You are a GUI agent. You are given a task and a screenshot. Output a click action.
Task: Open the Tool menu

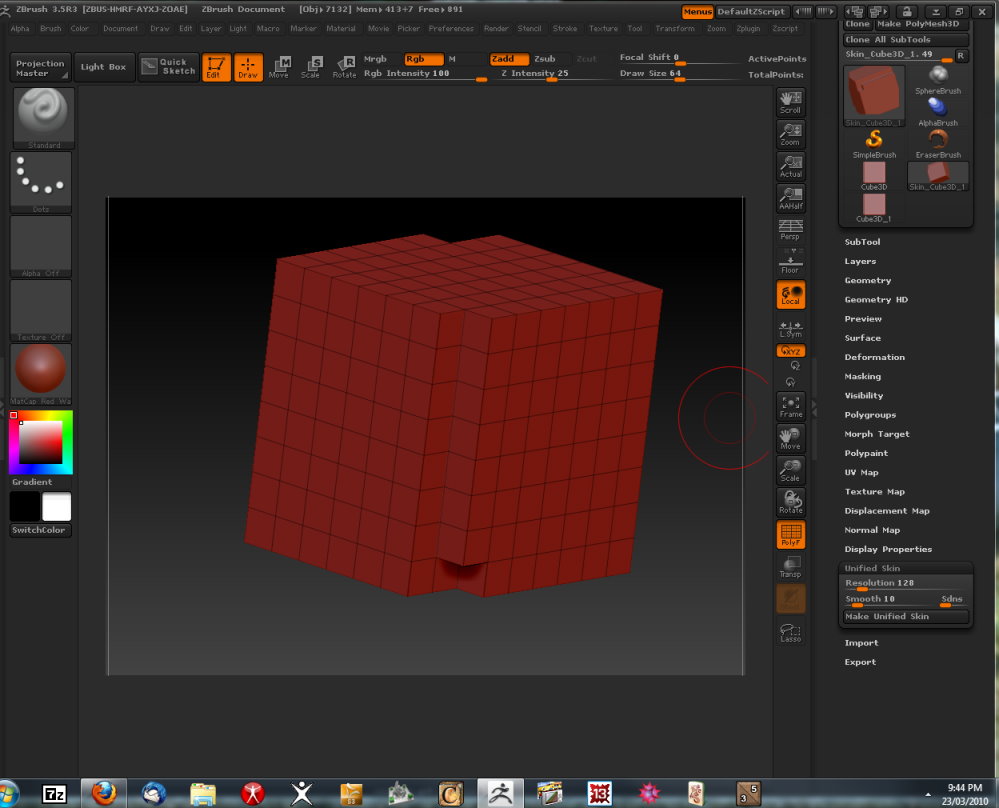(634, 28)
